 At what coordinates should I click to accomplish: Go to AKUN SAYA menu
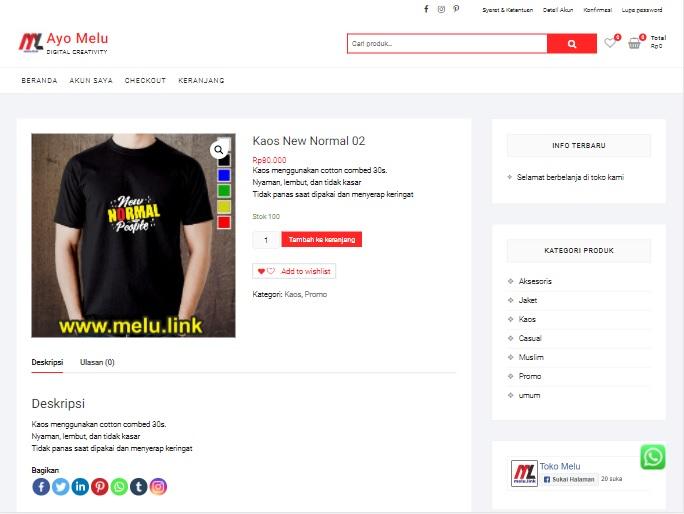[x=91, y=80]
